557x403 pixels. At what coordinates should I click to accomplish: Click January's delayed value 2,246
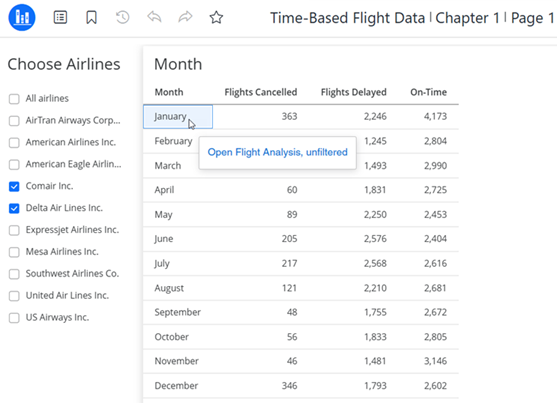coord(375,117)
